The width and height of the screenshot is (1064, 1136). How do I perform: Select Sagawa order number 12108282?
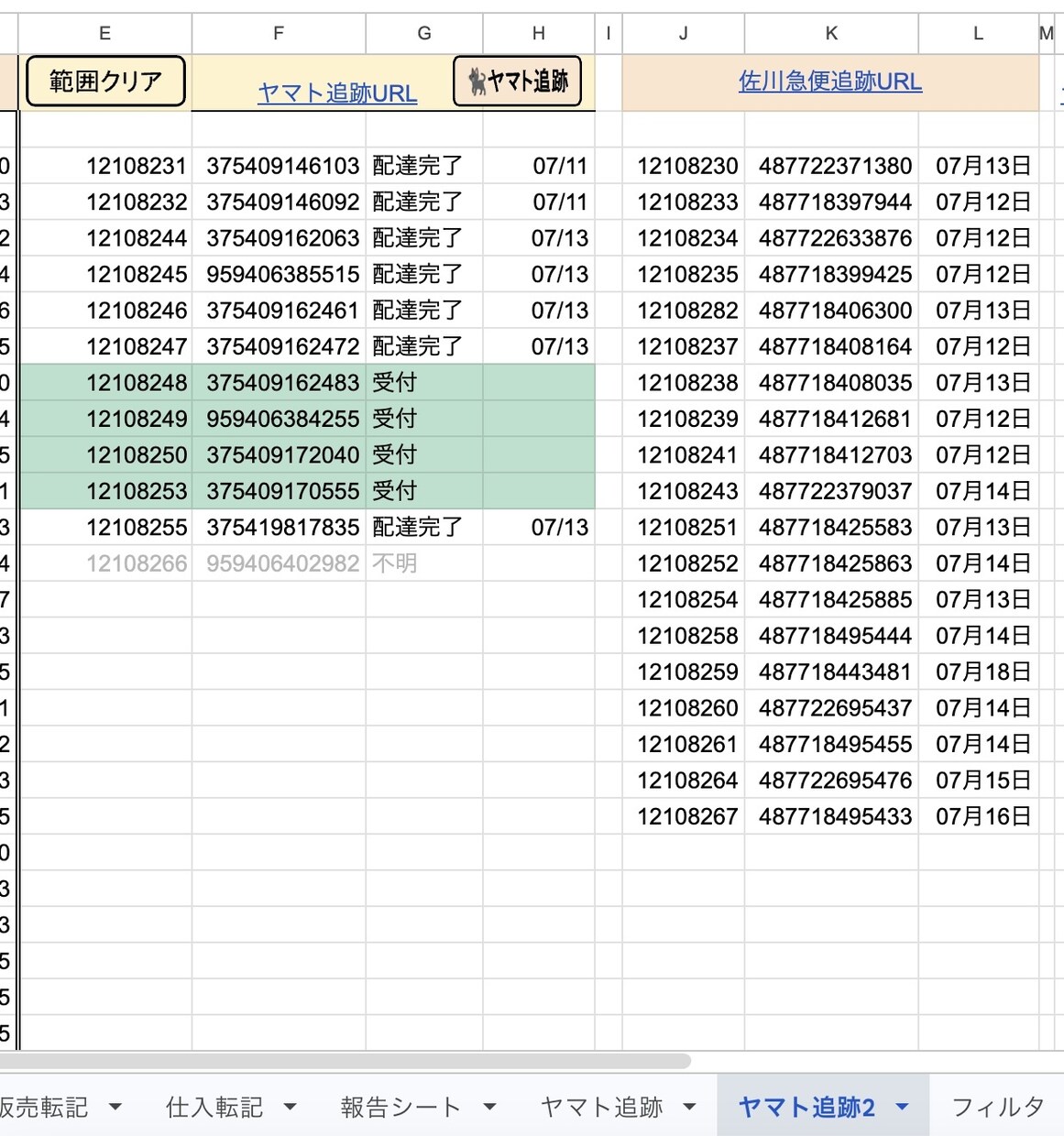click(x=684, y=311)
